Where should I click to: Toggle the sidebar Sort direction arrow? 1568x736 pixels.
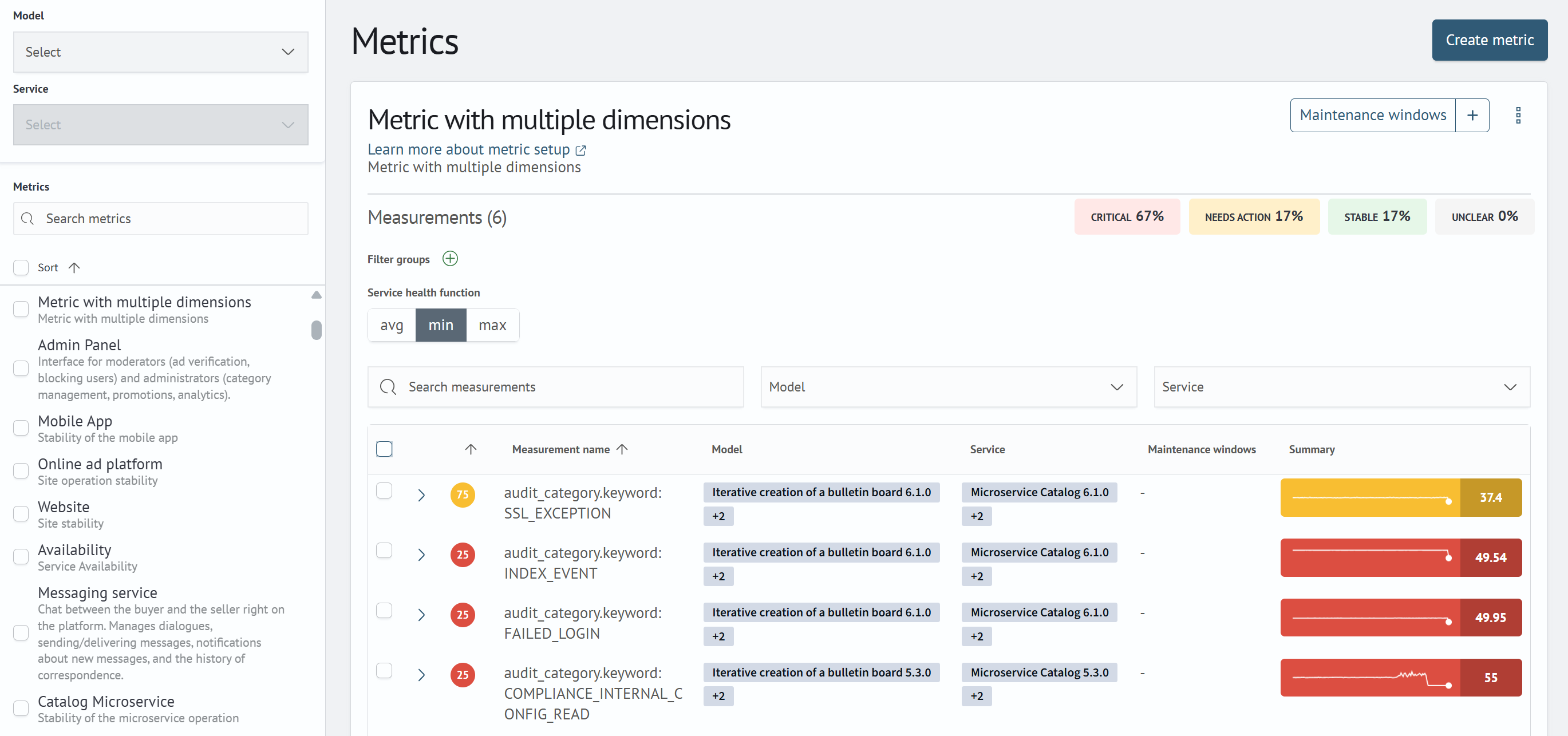pos(74,267)
